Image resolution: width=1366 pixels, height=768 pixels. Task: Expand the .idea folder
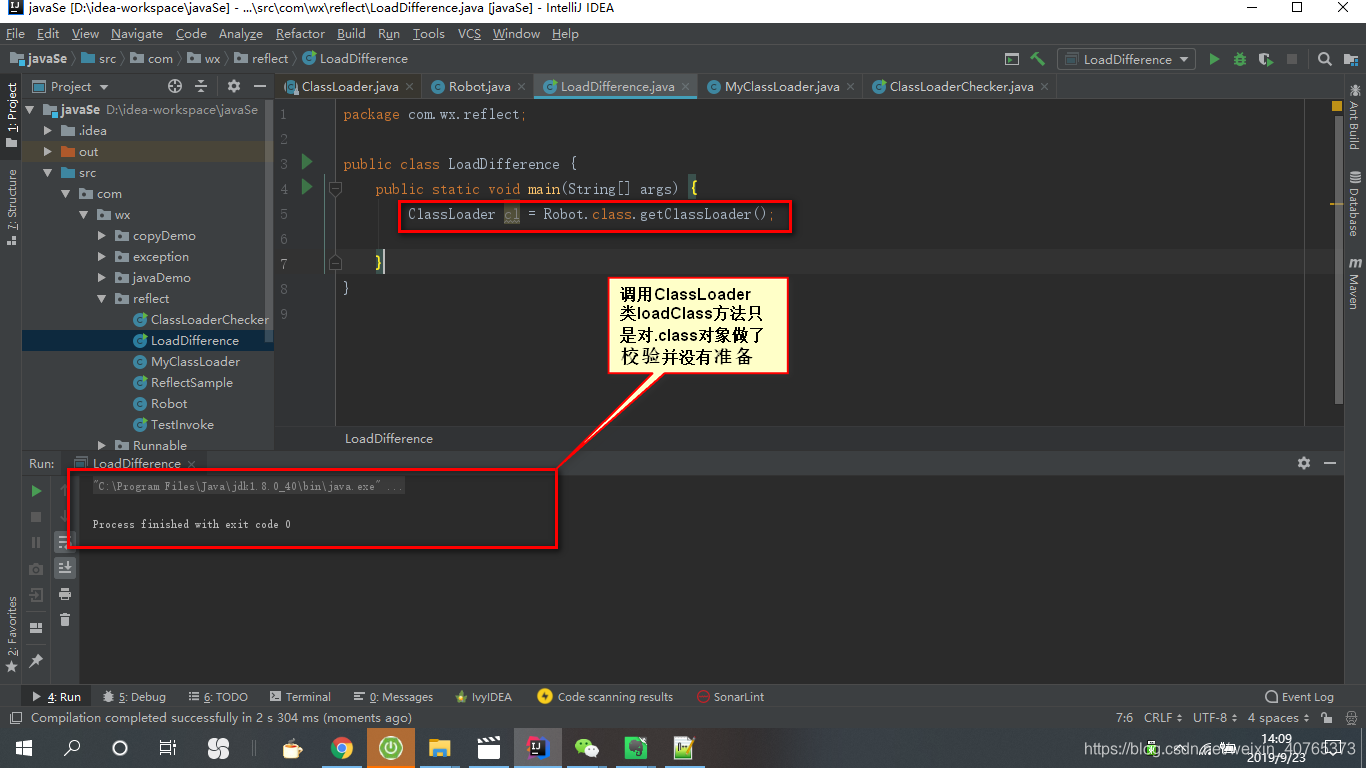pos(48,131)
